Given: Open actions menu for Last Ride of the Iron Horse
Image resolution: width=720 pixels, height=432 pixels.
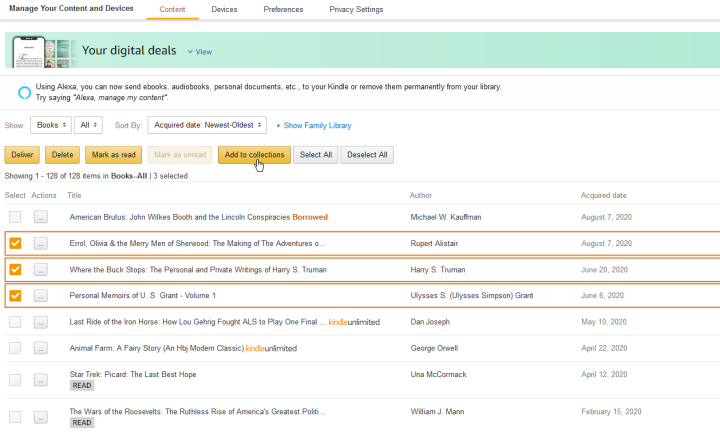Looking at the screenshot, I should [40, 322].
